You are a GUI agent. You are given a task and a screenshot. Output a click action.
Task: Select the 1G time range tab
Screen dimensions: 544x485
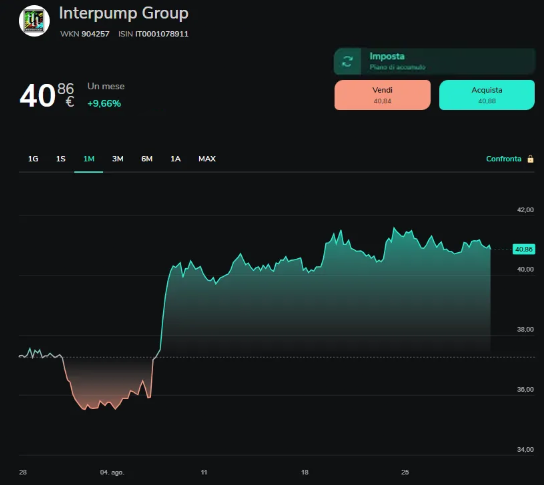click(x=33, y=159)
